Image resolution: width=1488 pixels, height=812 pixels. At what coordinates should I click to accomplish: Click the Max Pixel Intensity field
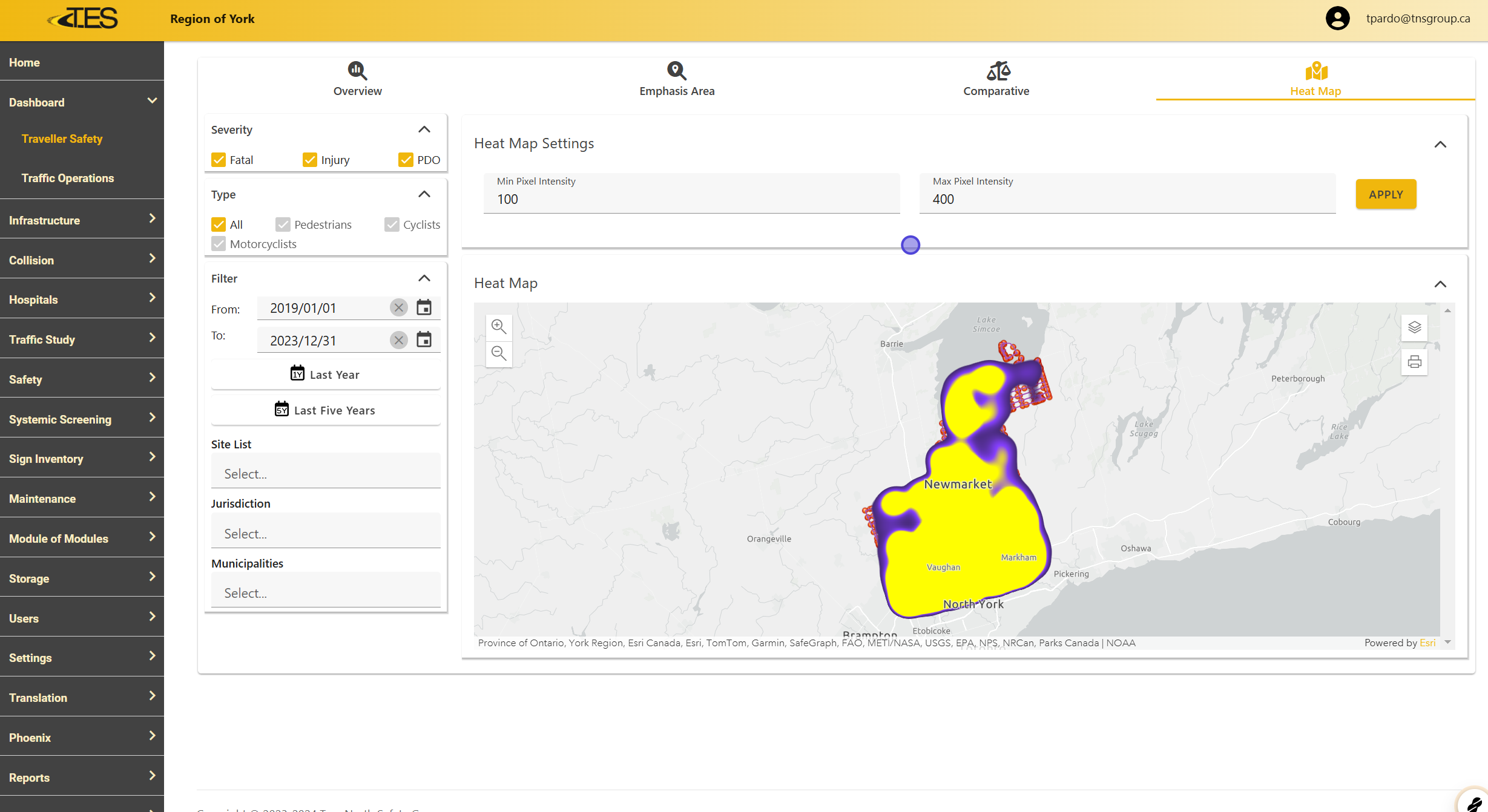[x=1127, y=199]
